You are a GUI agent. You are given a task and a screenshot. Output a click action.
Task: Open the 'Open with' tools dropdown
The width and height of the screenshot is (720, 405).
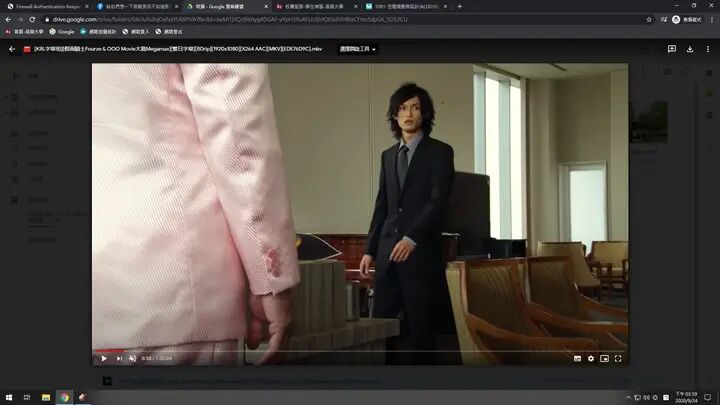358,49
